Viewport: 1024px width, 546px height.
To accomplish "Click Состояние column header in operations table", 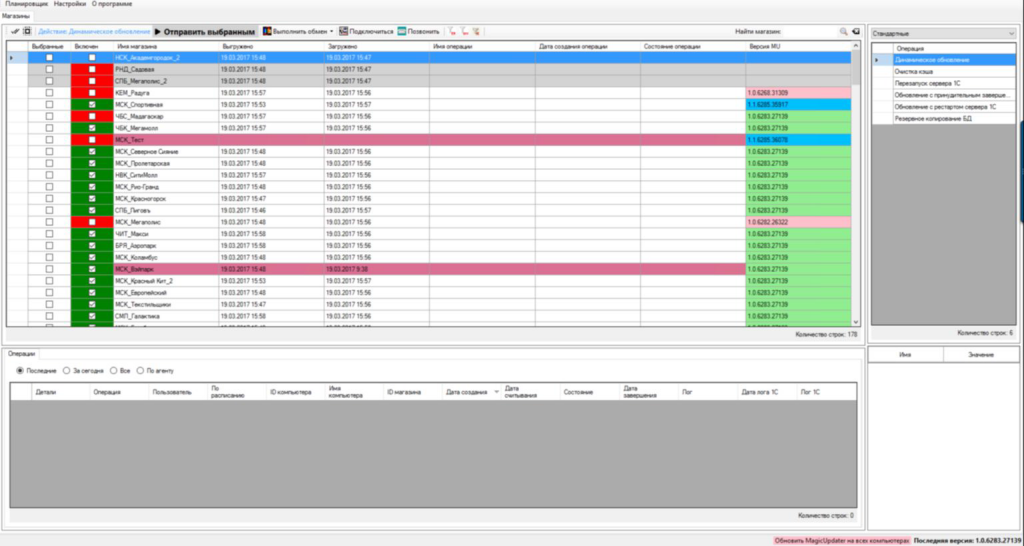I will coord(588,392).
